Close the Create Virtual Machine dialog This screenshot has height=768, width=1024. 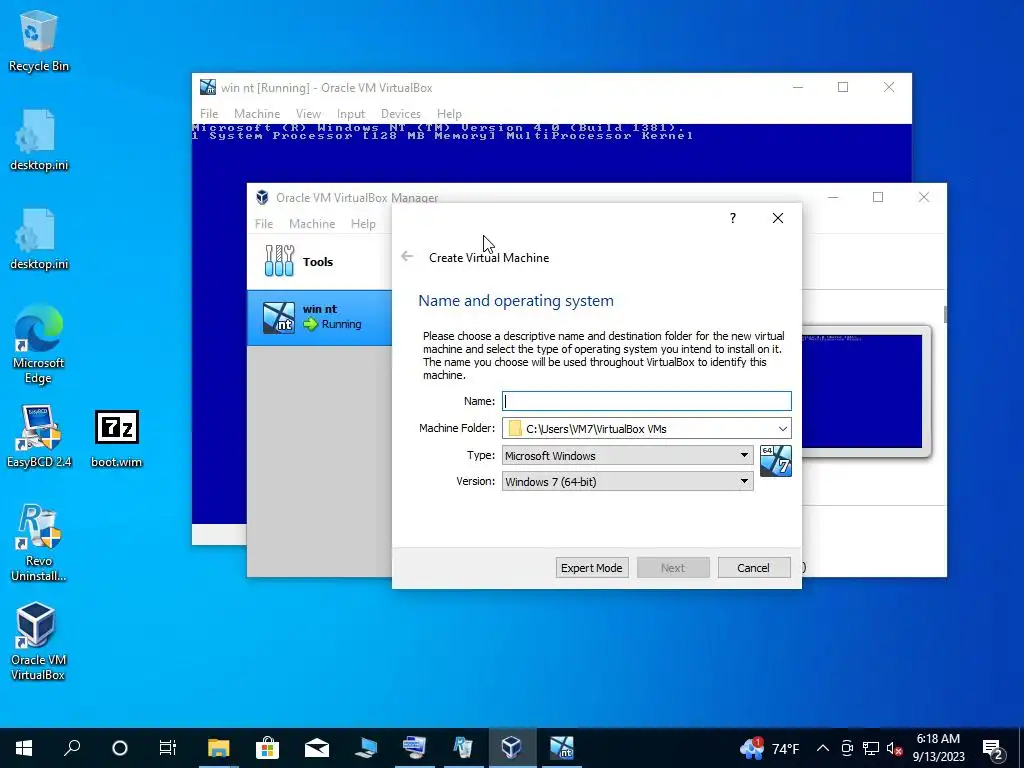[778, 218]
